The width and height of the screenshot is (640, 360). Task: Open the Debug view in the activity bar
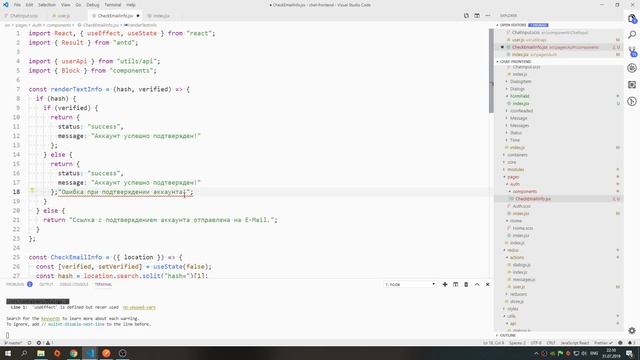(632, 68)
